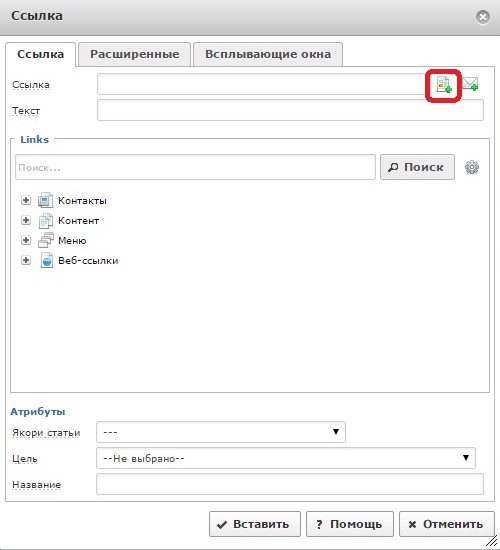Click the Помощь help button

(350, 524)
